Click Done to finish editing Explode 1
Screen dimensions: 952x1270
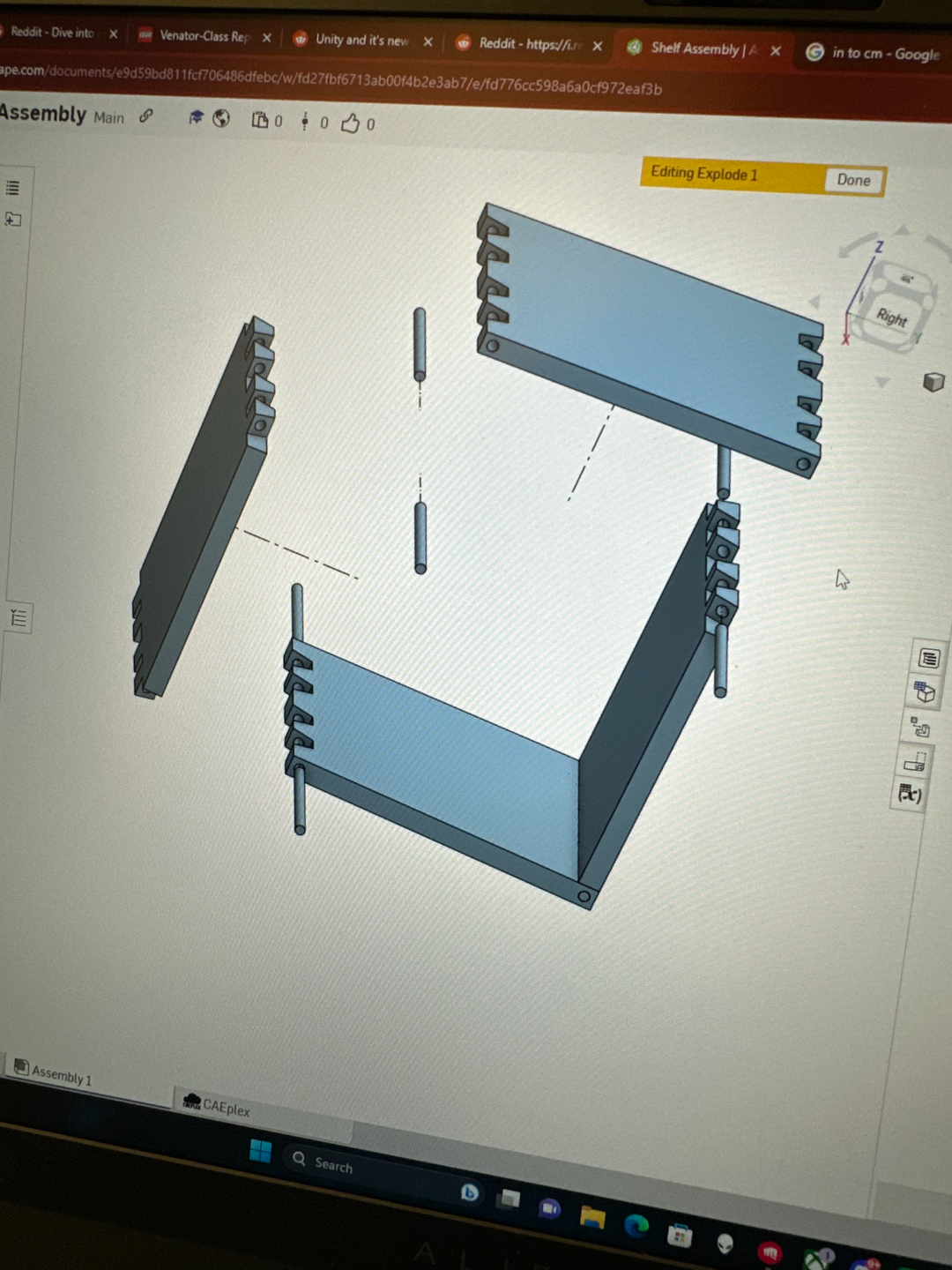pos(853,180)
